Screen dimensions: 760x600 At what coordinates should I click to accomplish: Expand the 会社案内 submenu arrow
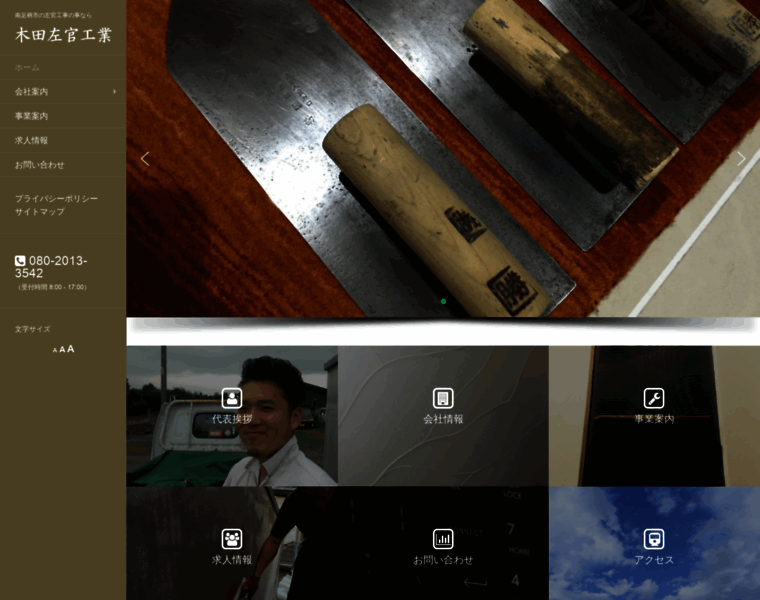[114, 92]
